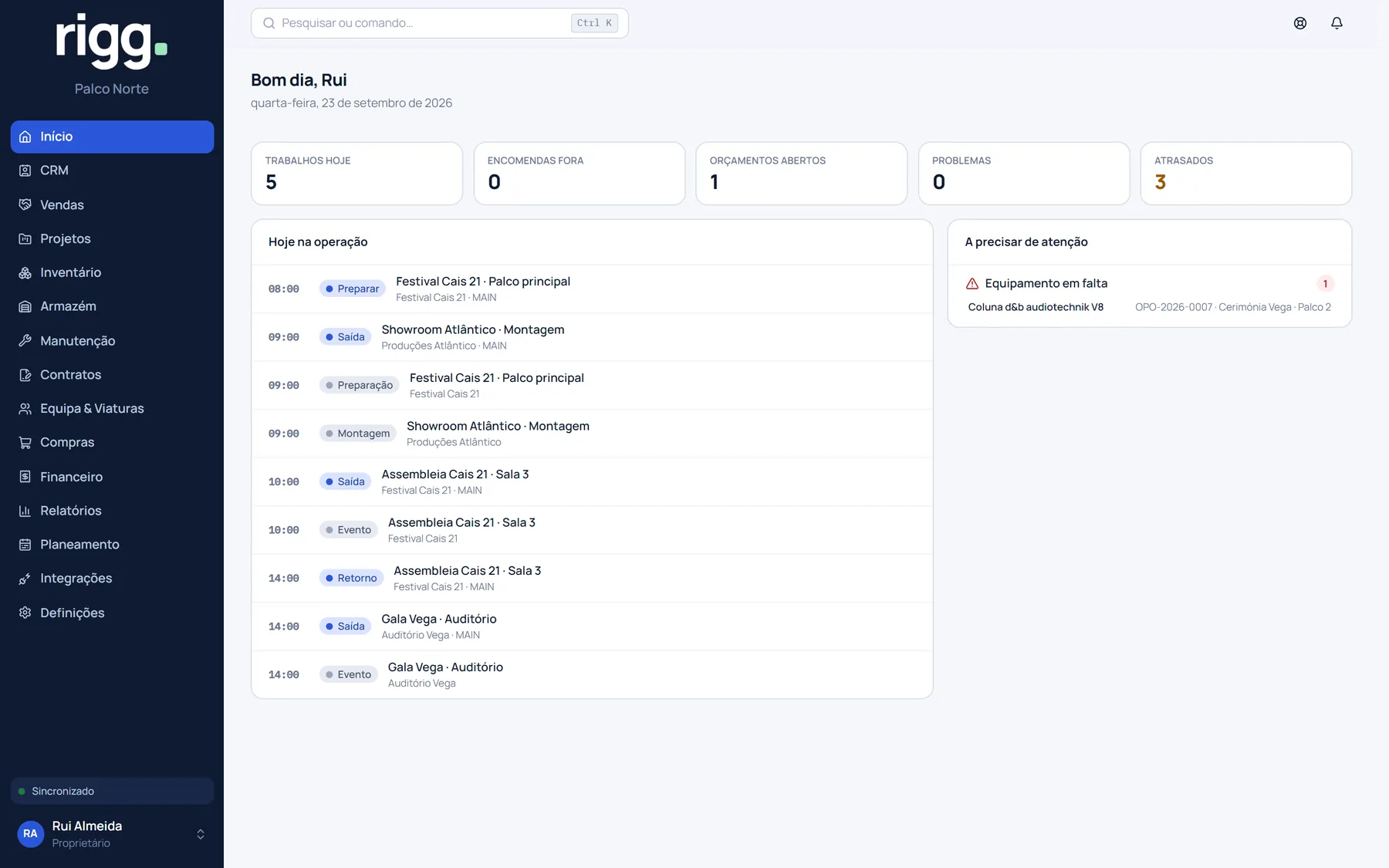
Task: Open the 14:00 Retorno Assembleia Cais 21 row
Action: click(x=592, y=578)
